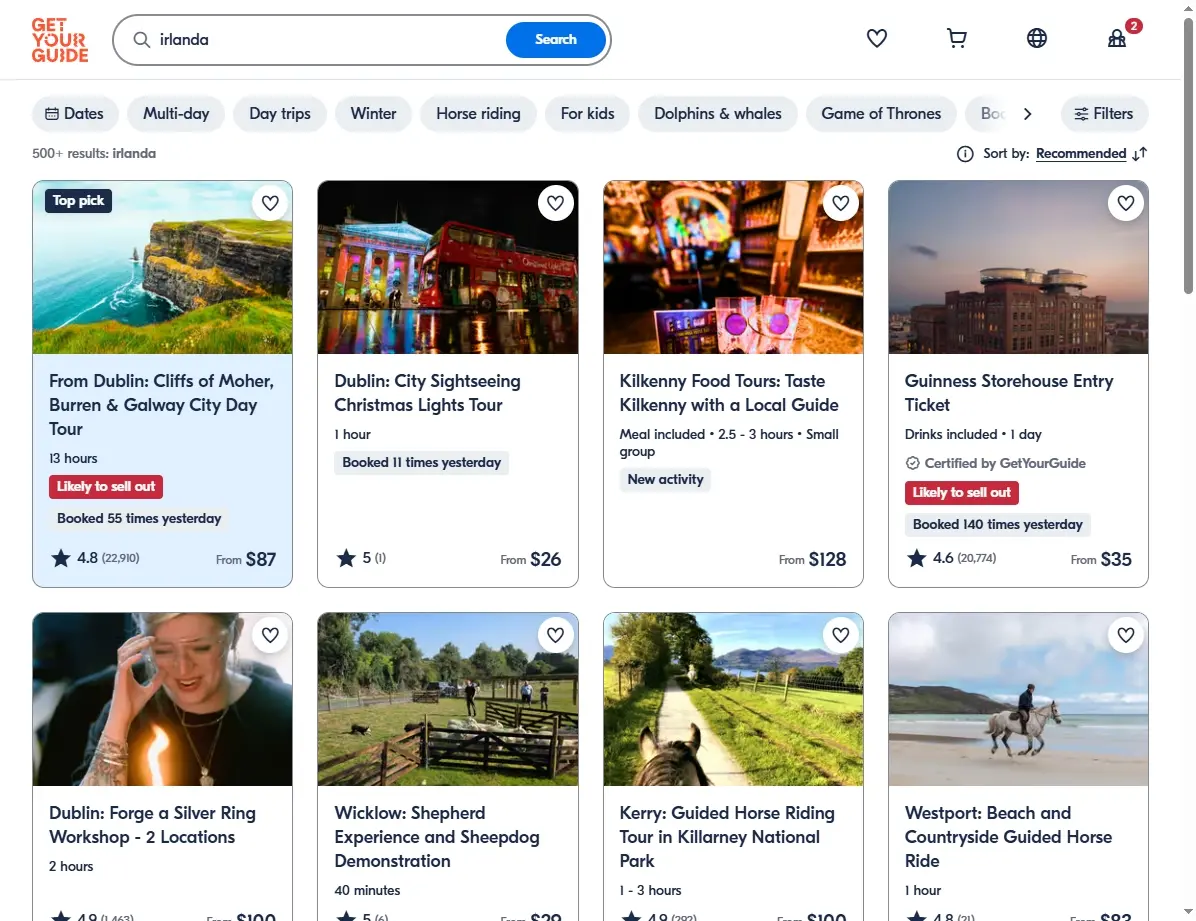Open the Dates filter picker
1196x921 pixels.
75,114
